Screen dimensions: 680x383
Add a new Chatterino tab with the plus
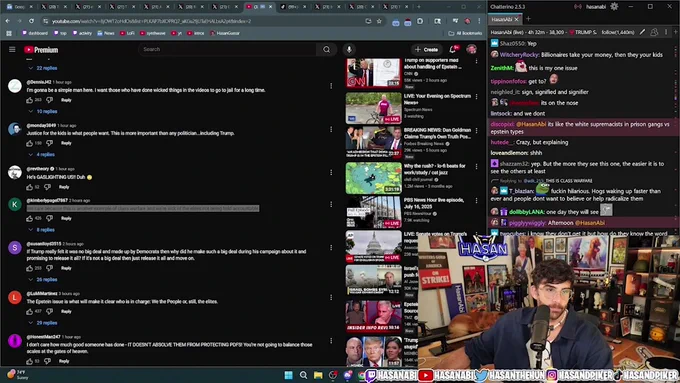[x=528, y=19]
